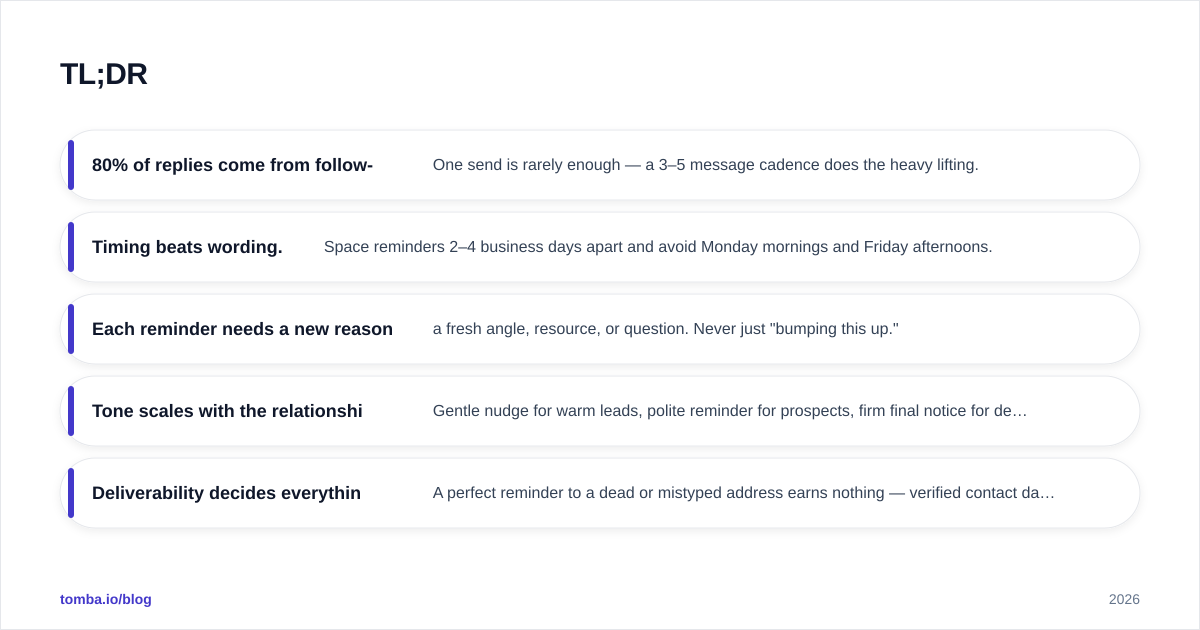Click the 'Space reminders 2–4 business days' description

pos(658,247)
